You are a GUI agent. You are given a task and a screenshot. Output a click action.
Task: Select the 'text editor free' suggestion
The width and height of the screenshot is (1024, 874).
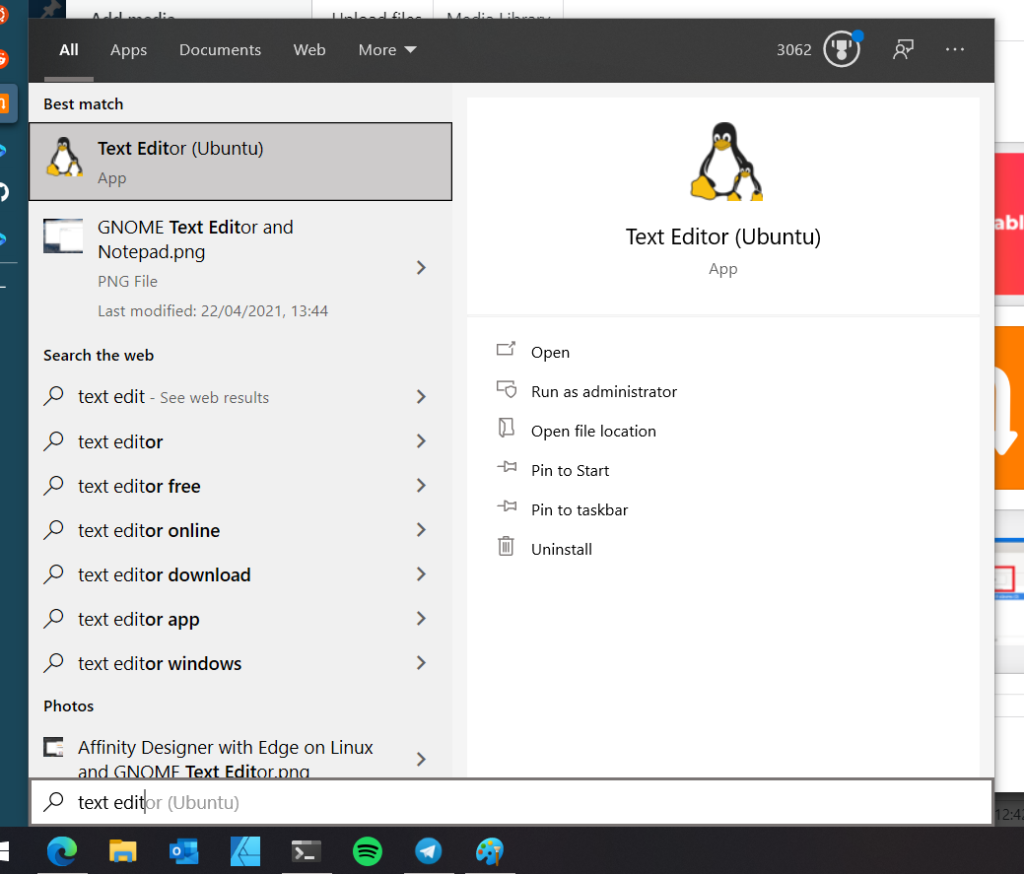click(x=240, y=485)
